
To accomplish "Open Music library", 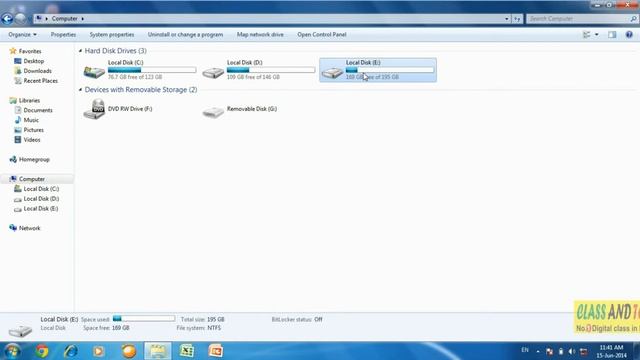I will tap(31, 120).
